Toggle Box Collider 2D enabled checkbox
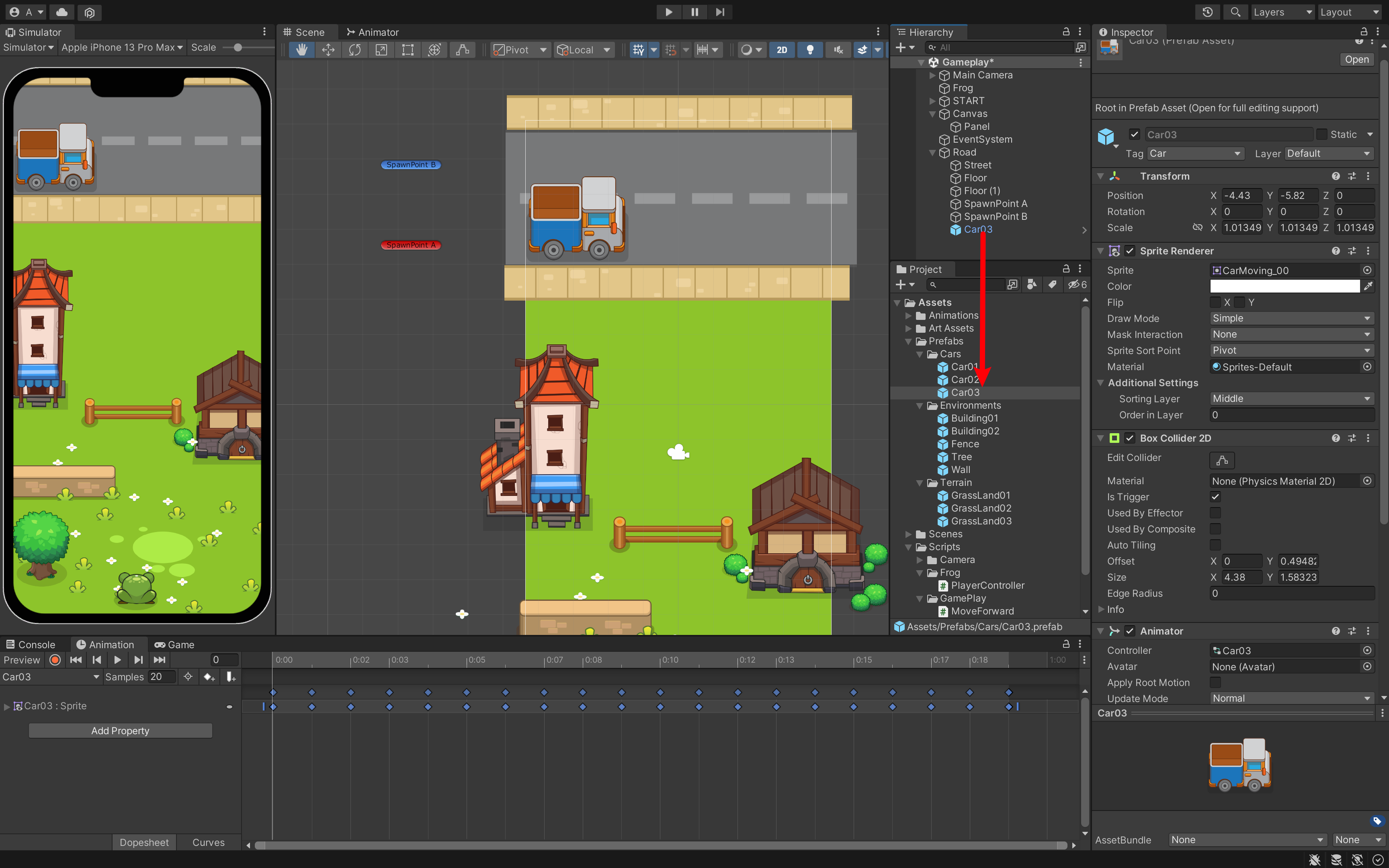This screenshot has height=868, width=1389. click(1129, 438)
